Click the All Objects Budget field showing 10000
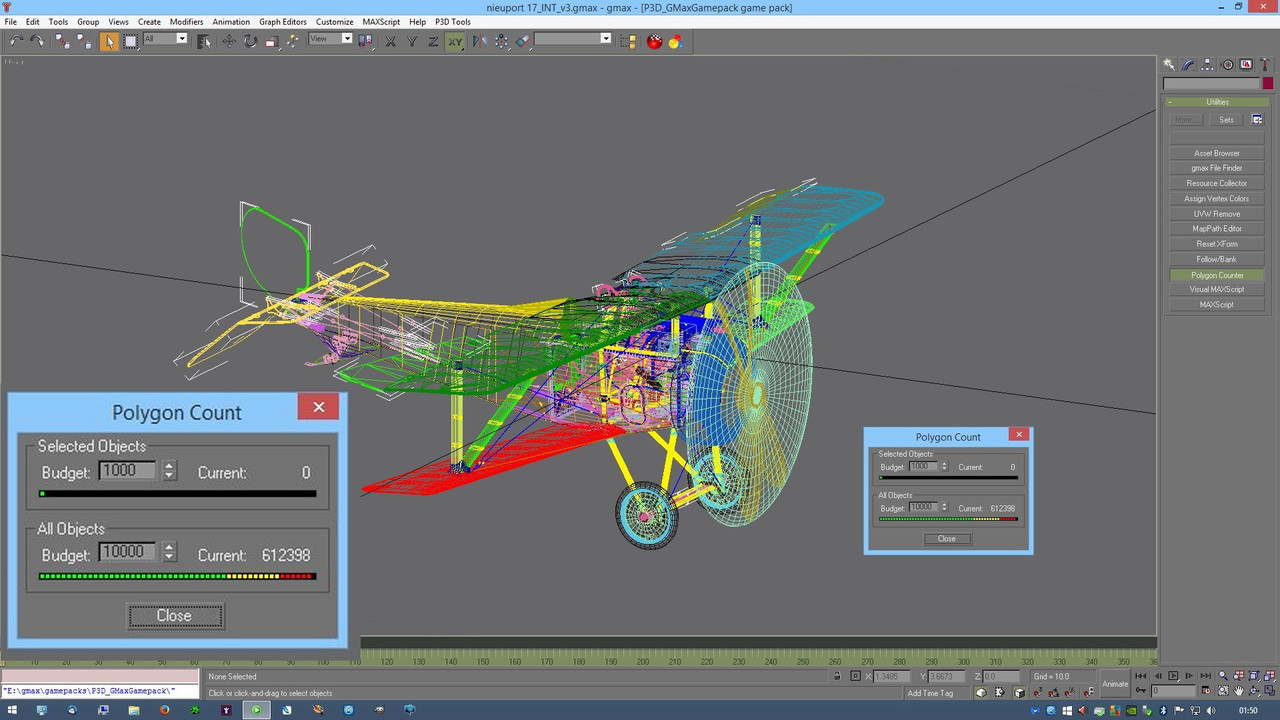 click(127, 552)
